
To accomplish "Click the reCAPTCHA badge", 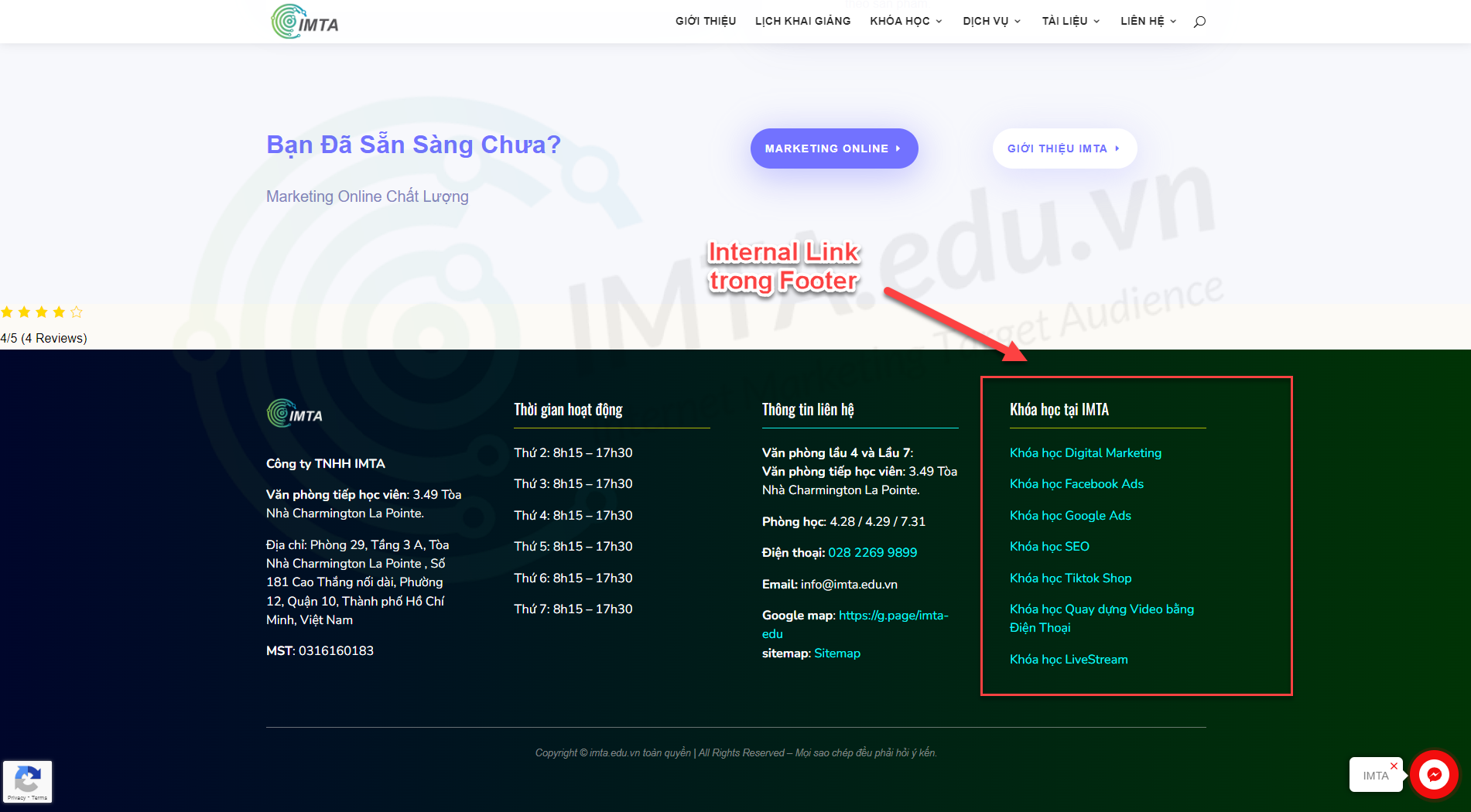I will [27, 781].
